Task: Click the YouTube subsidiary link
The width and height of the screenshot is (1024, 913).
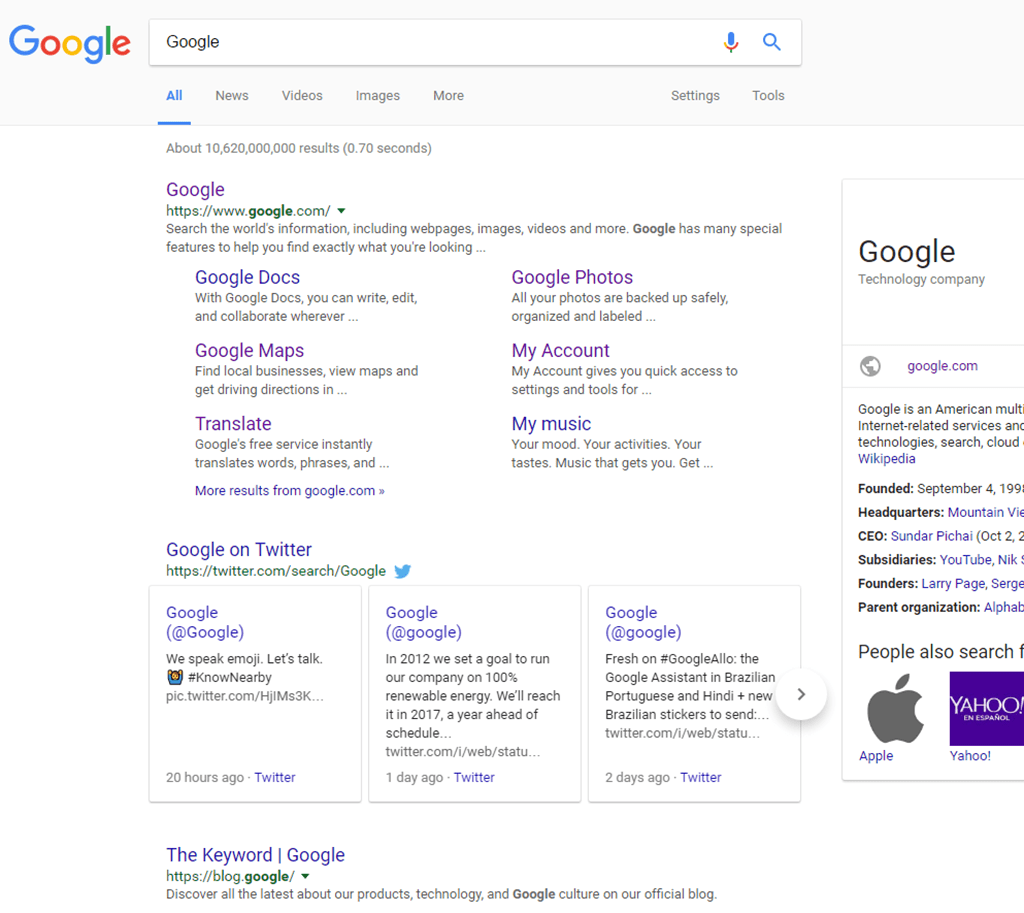Action: click(965, 560)
